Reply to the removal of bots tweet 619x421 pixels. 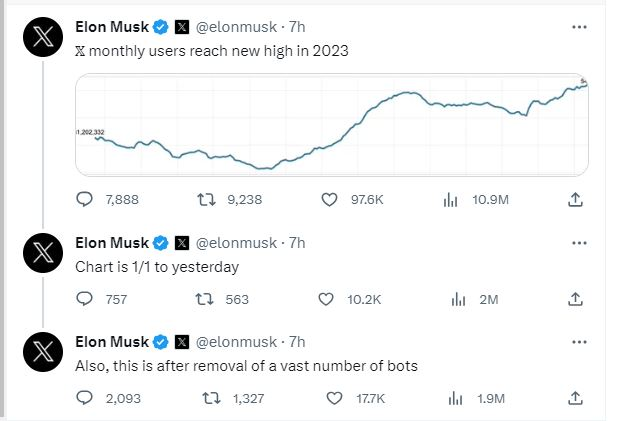85,397
